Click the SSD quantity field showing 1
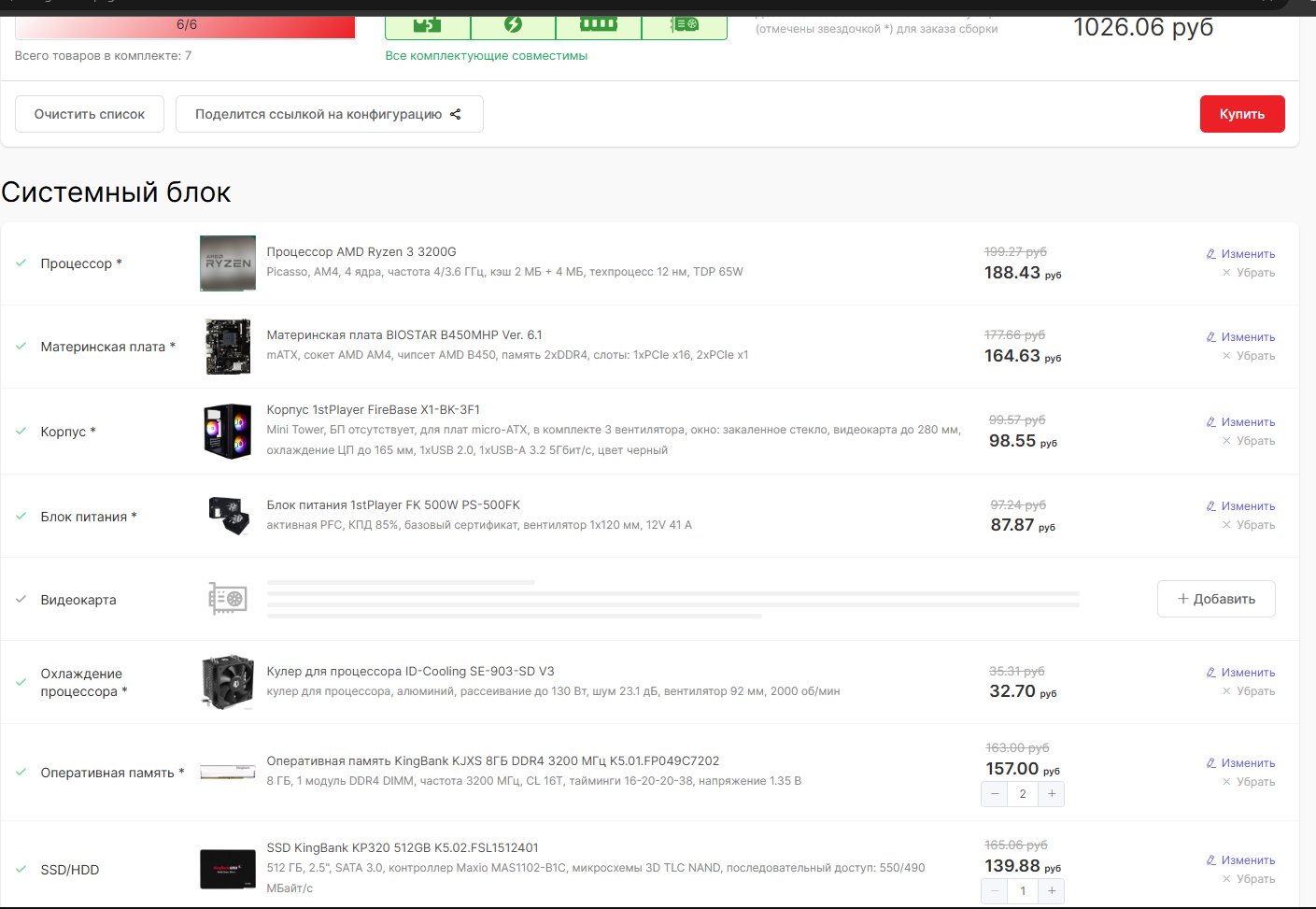The height and width of the screenshot is (909, 1316). [1023, 891]
